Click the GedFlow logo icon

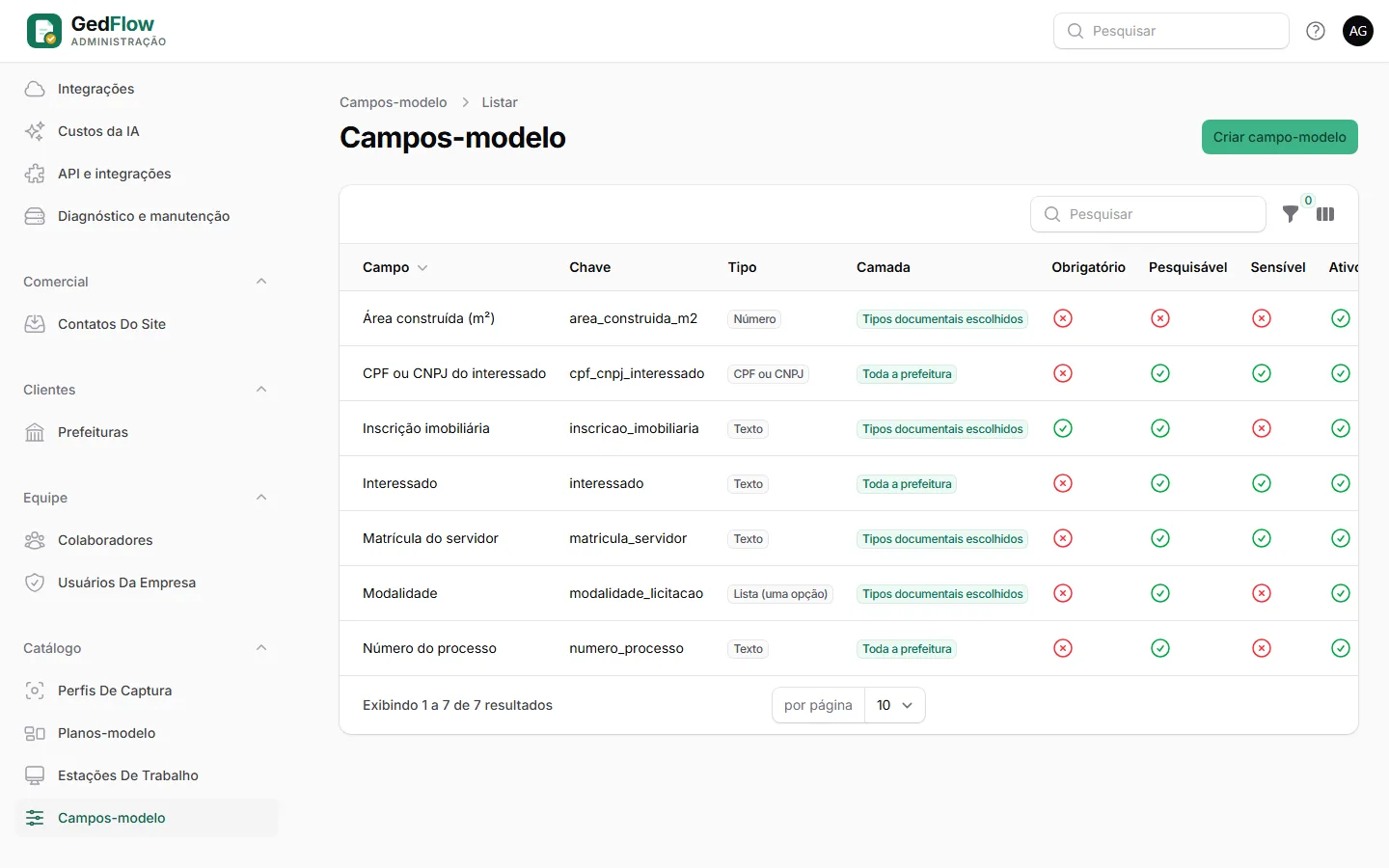(44, 31)
